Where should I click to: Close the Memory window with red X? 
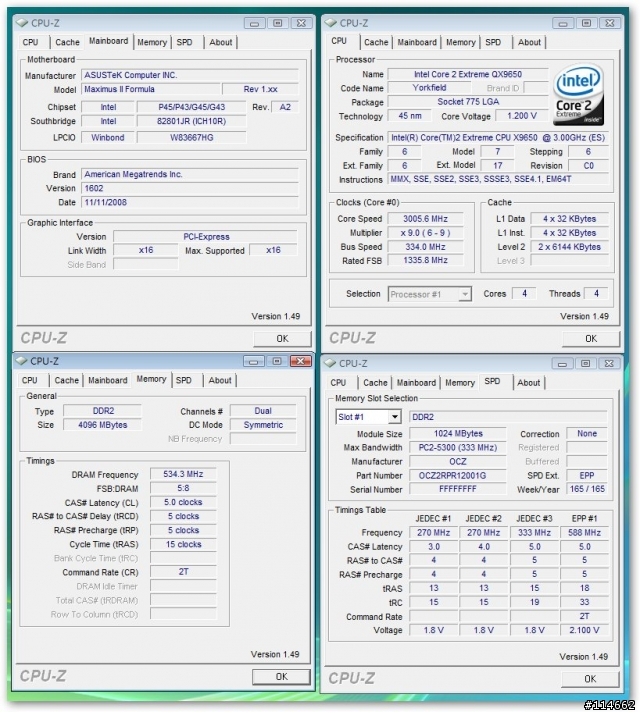click(x=301, y=362)
